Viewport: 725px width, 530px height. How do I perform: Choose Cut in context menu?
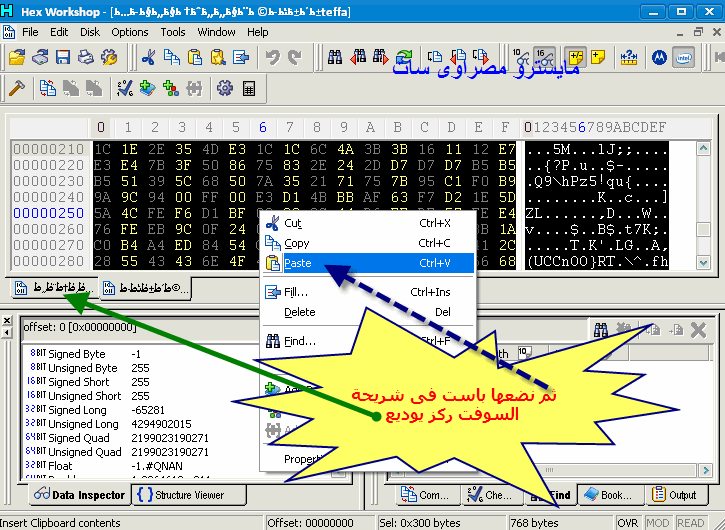pyautogui.click(x=368, y=223)
